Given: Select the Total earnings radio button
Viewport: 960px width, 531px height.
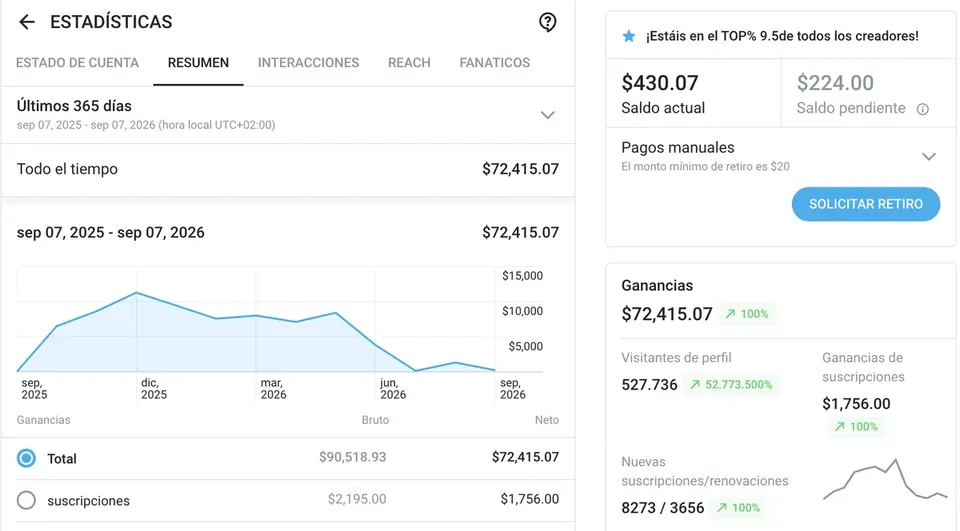Looking at the screenshot, I should click(26, 458).
